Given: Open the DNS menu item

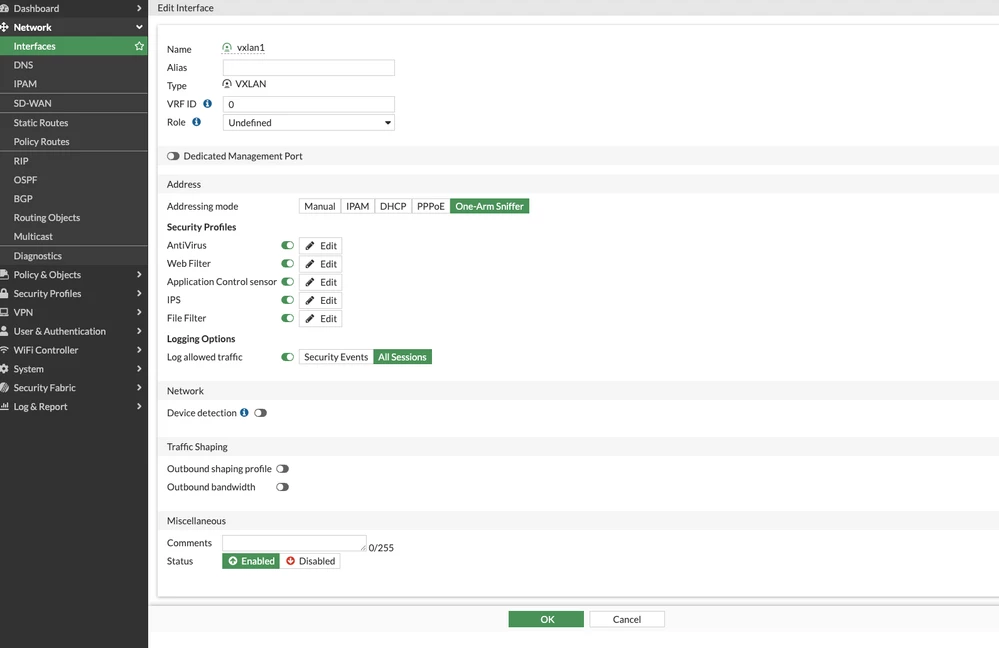Looking at the screenshot, I should (74, 65).
